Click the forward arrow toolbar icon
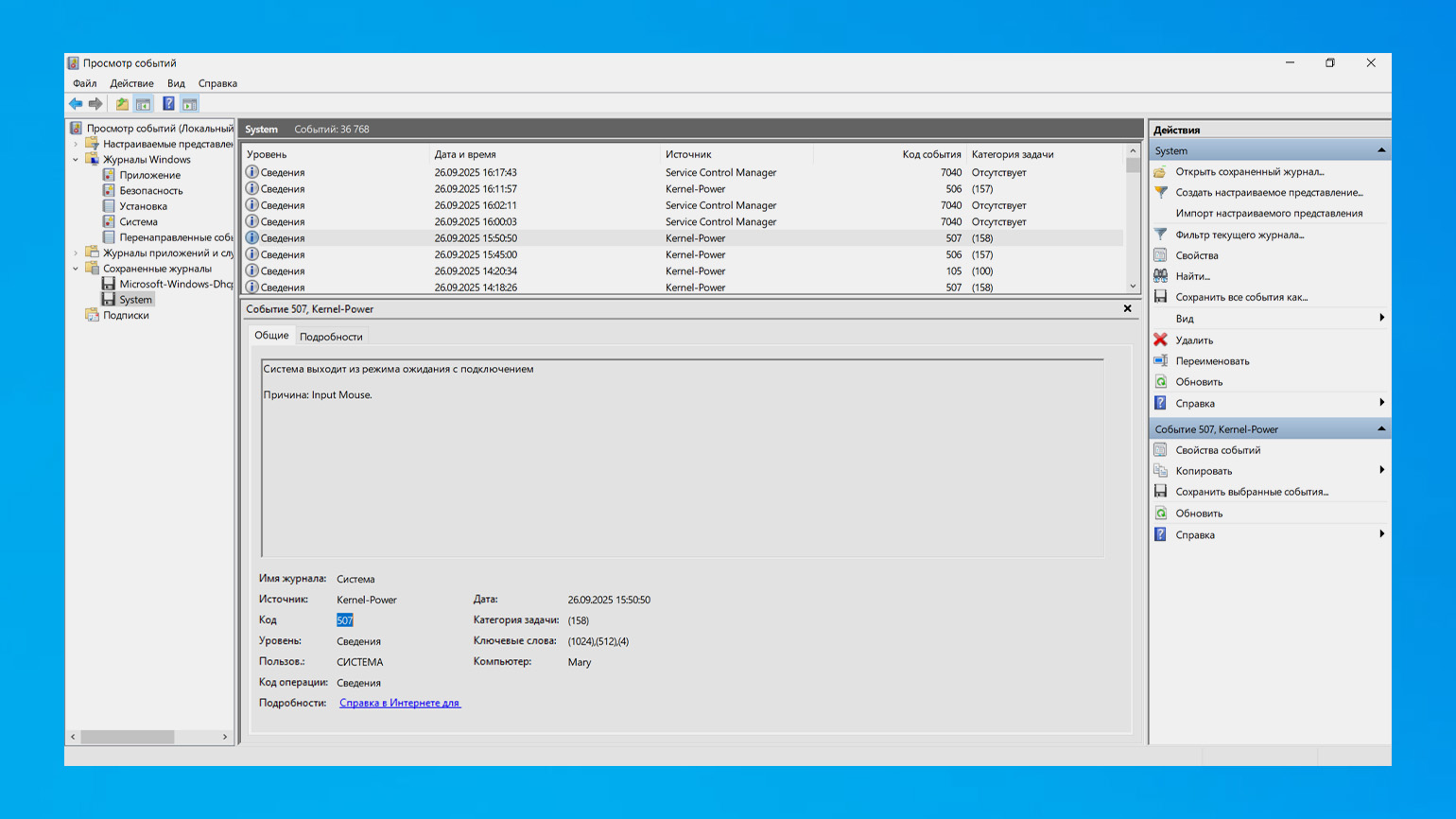1456x819 pixels. point(95,104)
